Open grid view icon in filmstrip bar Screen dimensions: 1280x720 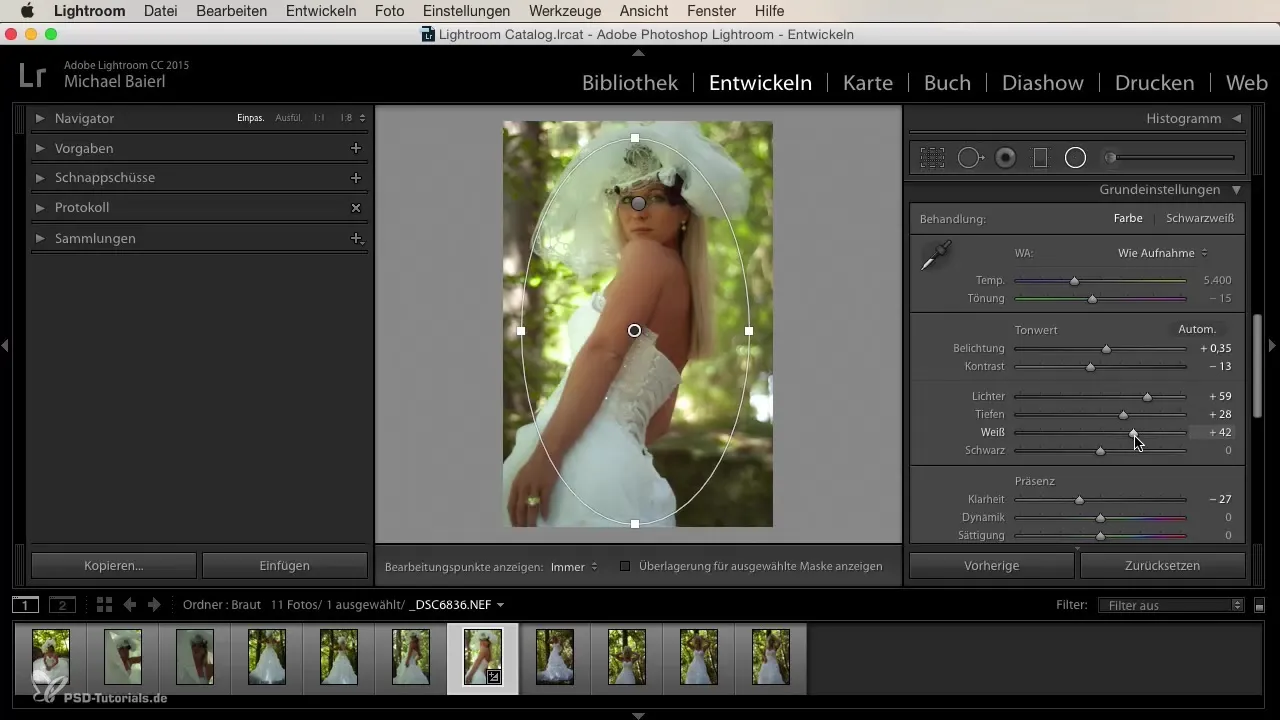(x=104, y=604)
